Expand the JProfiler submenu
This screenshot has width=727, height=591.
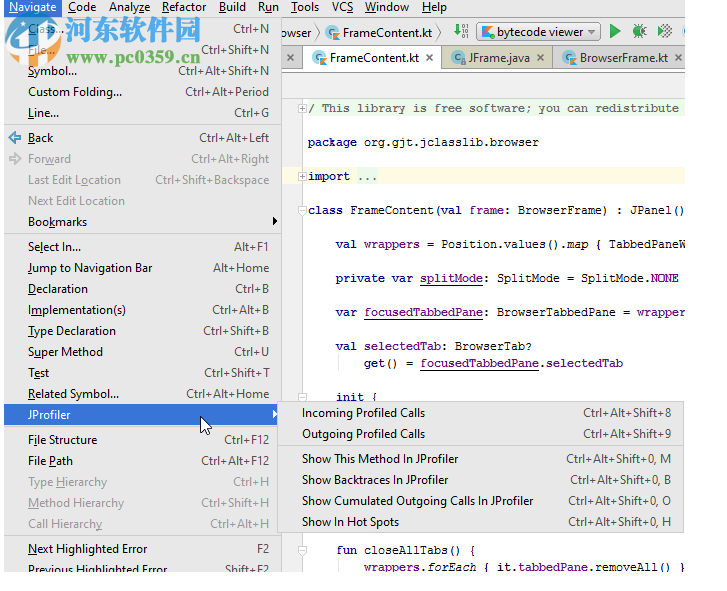click(x=142, y=414)
